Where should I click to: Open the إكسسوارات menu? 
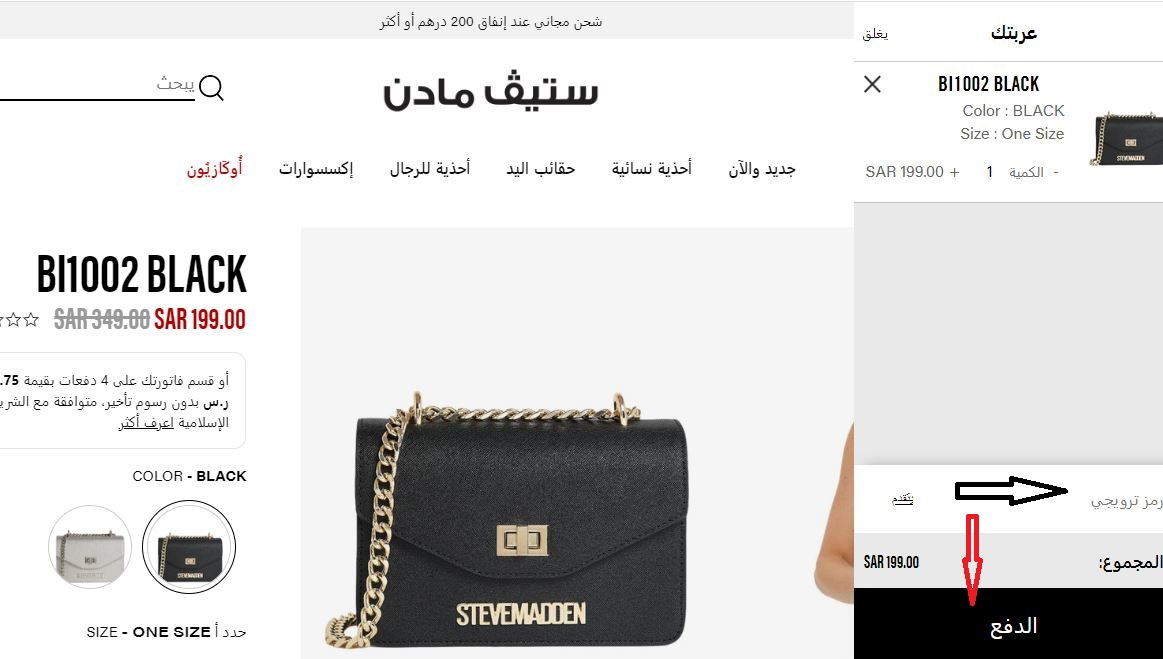(x=316, y=169)
